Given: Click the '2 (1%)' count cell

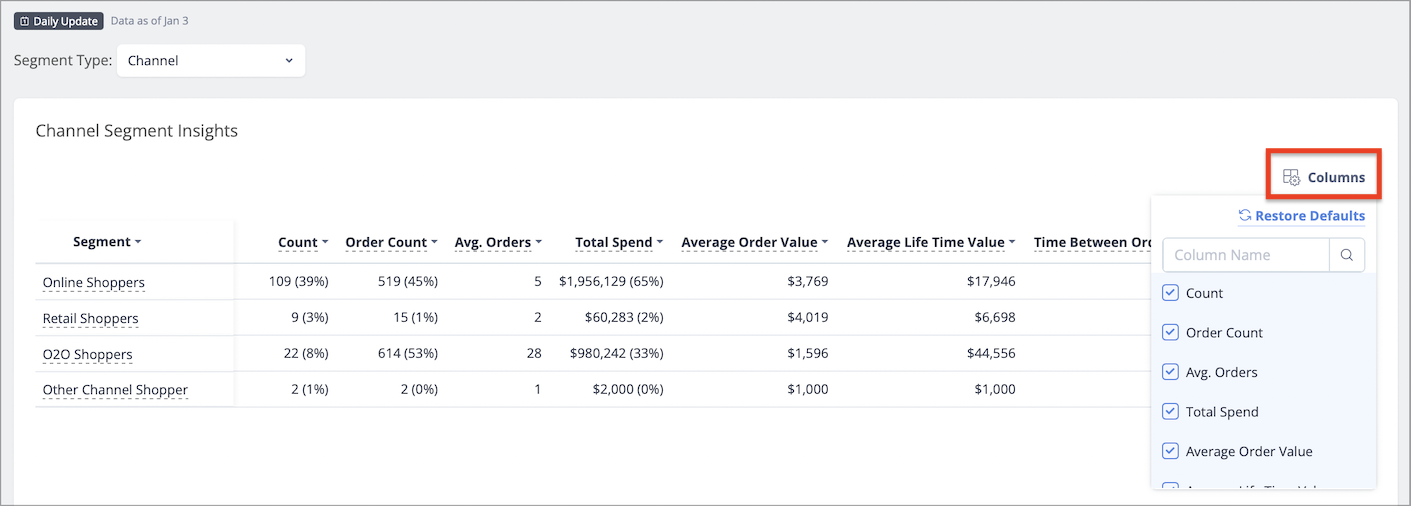Looking at the screenshot, I should coord(310,389).
